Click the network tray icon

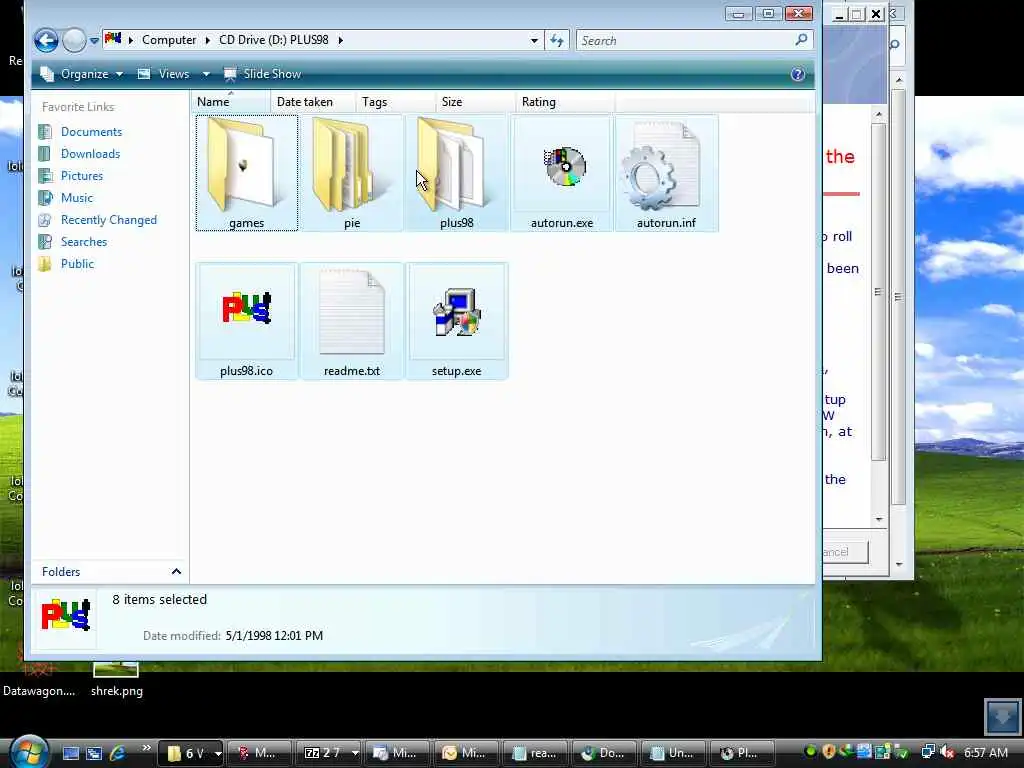coord(928,752)
